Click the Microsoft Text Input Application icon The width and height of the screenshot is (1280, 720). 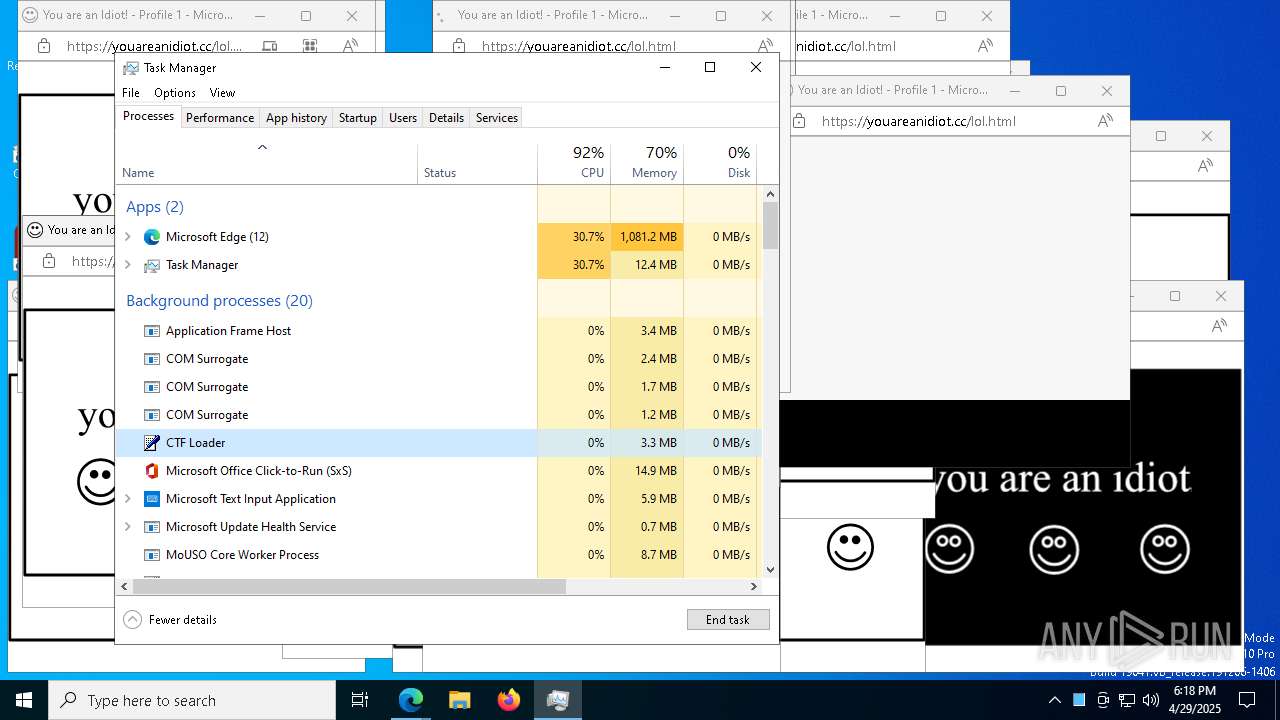[x=152, y=499]
